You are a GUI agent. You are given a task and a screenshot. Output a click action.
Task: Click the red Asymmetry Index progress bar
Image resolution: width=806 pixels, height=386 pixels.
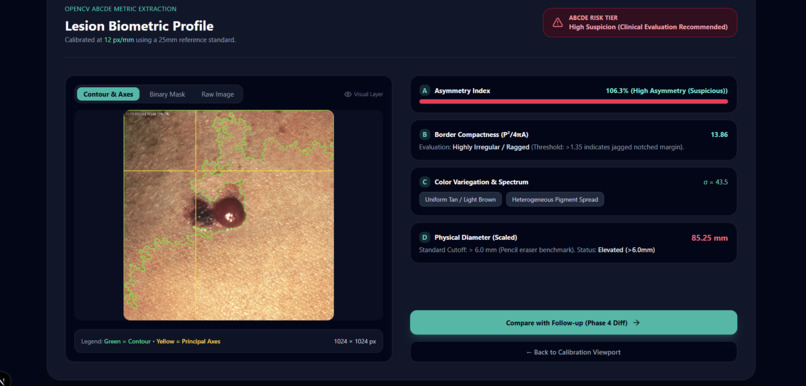tap(573, 102)
